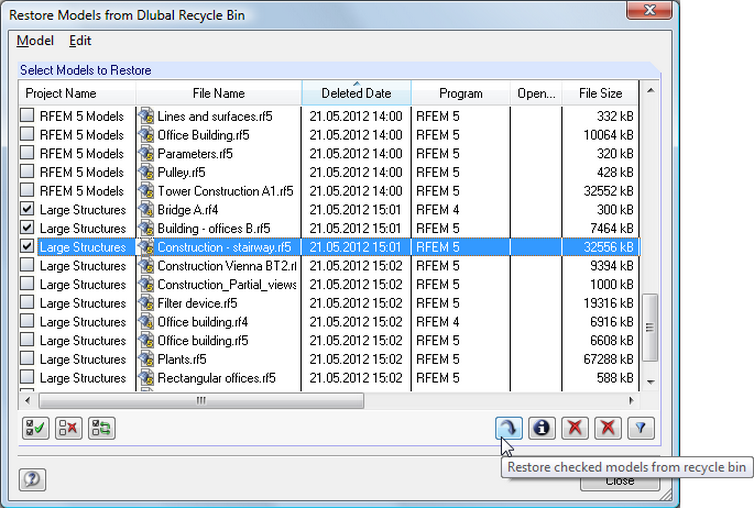The width and height of the screenshot is (755, 508).
Task: Open the help question mark button
Action: [32, 479]
